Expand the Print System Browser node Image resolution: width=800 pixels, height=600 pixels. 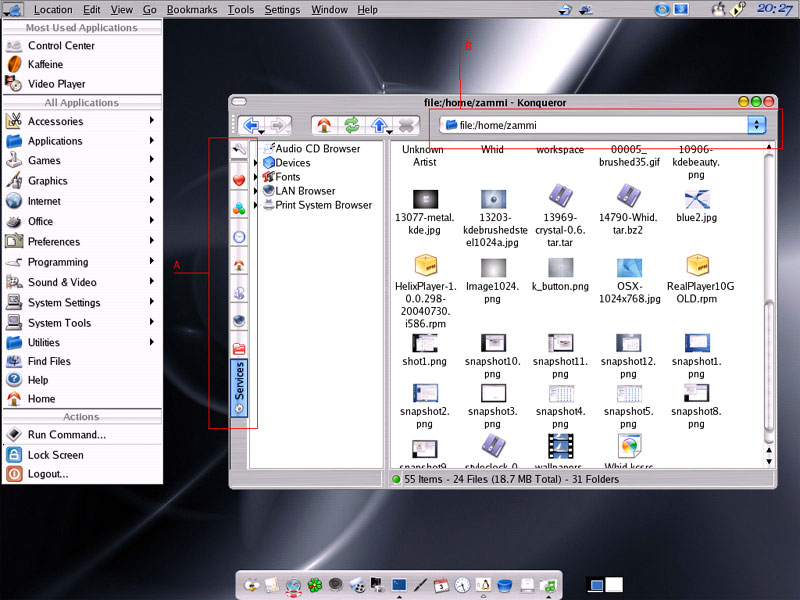click(256, 205)
